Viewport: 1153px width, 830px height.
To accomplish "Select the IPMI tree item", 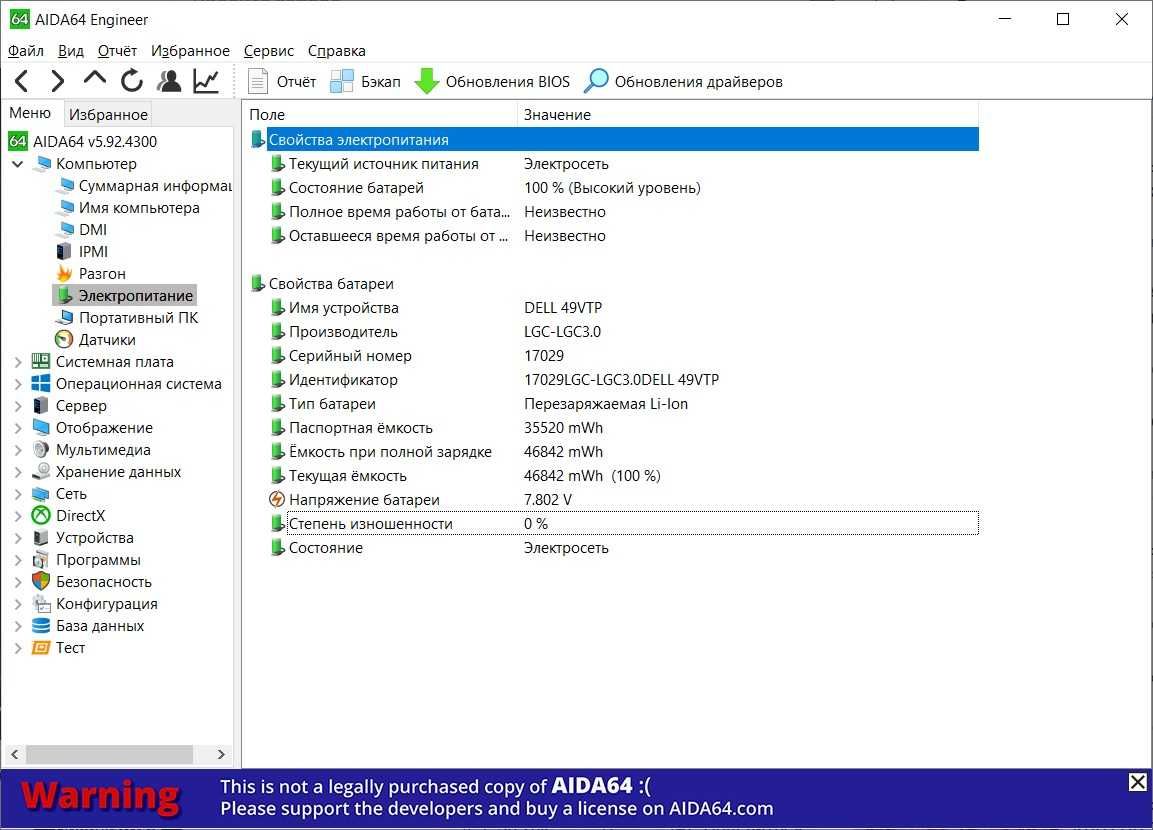I will click(x=82, y=251).
